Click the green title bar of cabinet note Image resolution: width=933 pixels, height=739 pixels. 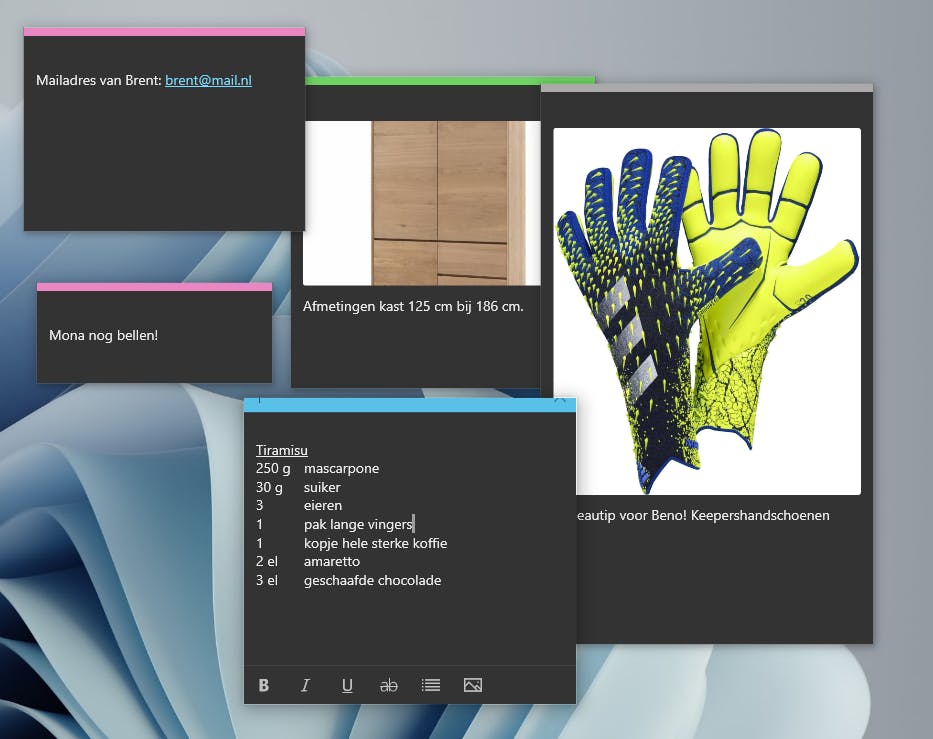coord(449,81)
